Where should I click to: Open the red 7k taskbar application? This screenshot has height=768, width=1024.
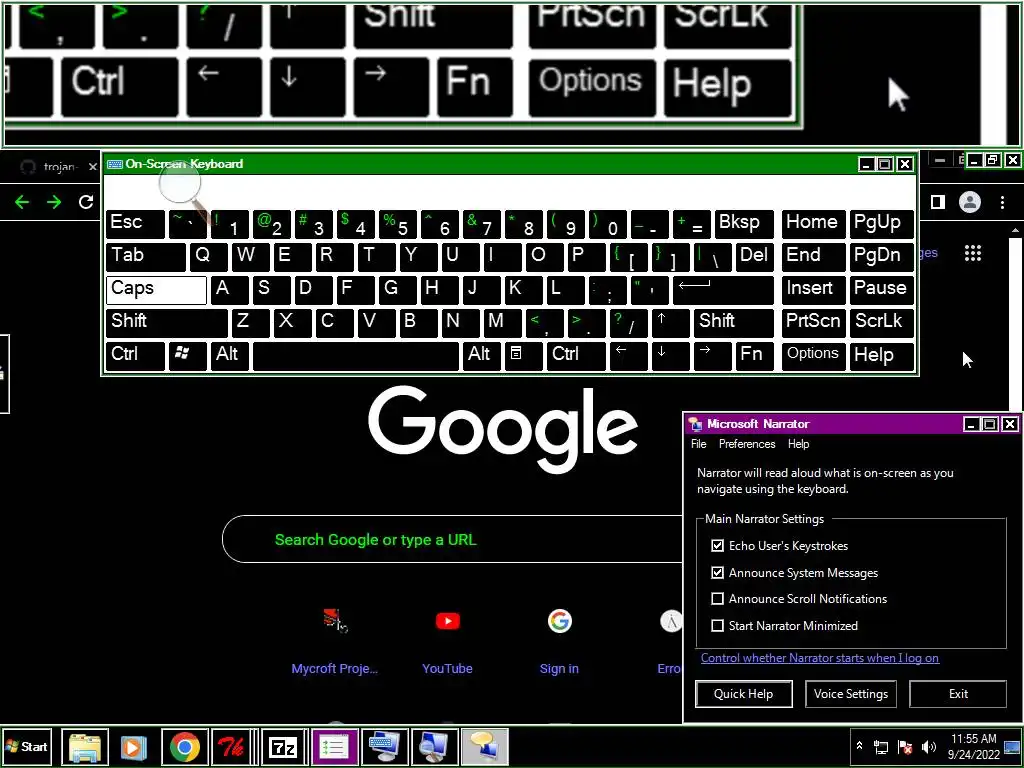(231, 746)
